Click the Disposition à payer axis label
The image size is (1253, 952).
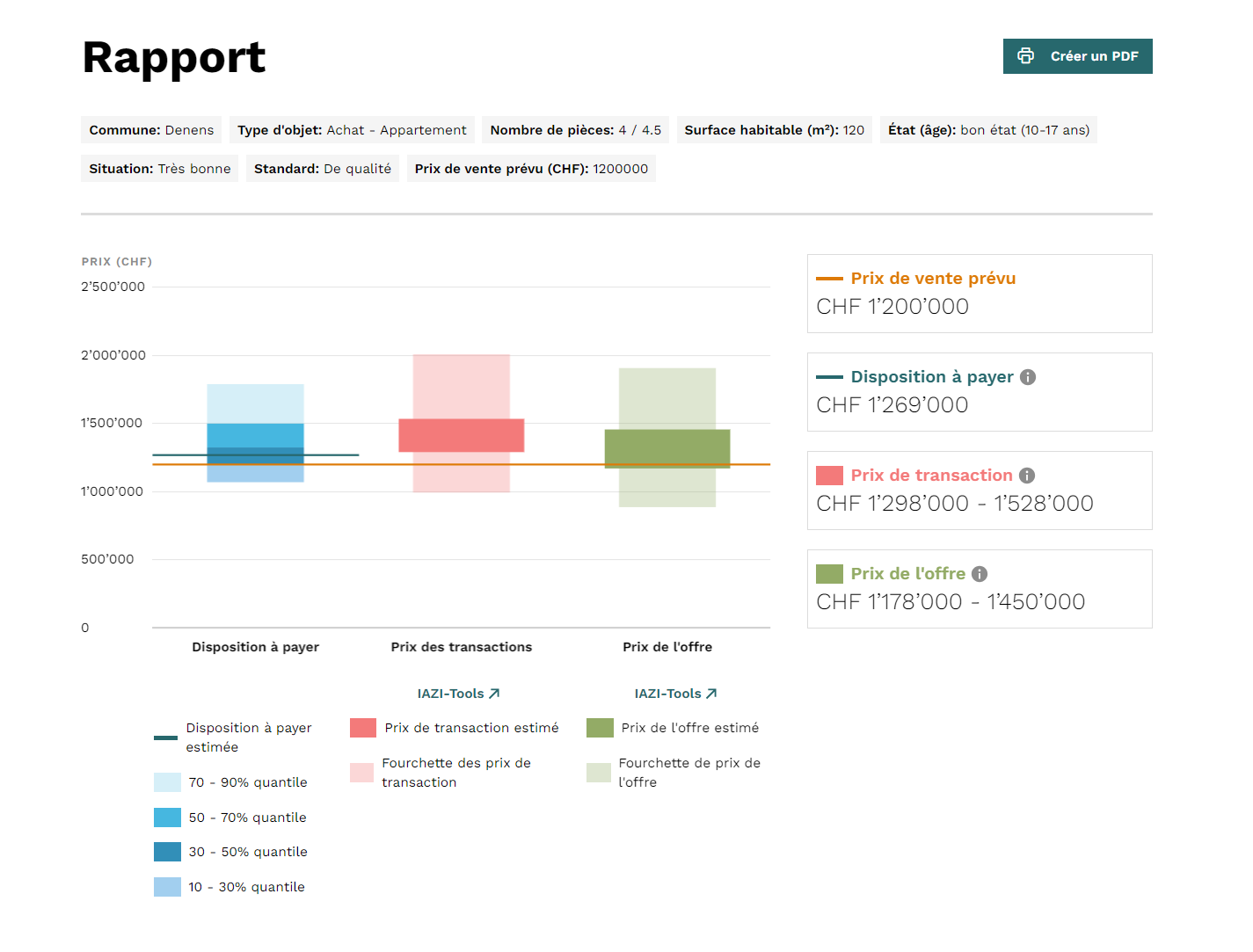coord(255,647)
